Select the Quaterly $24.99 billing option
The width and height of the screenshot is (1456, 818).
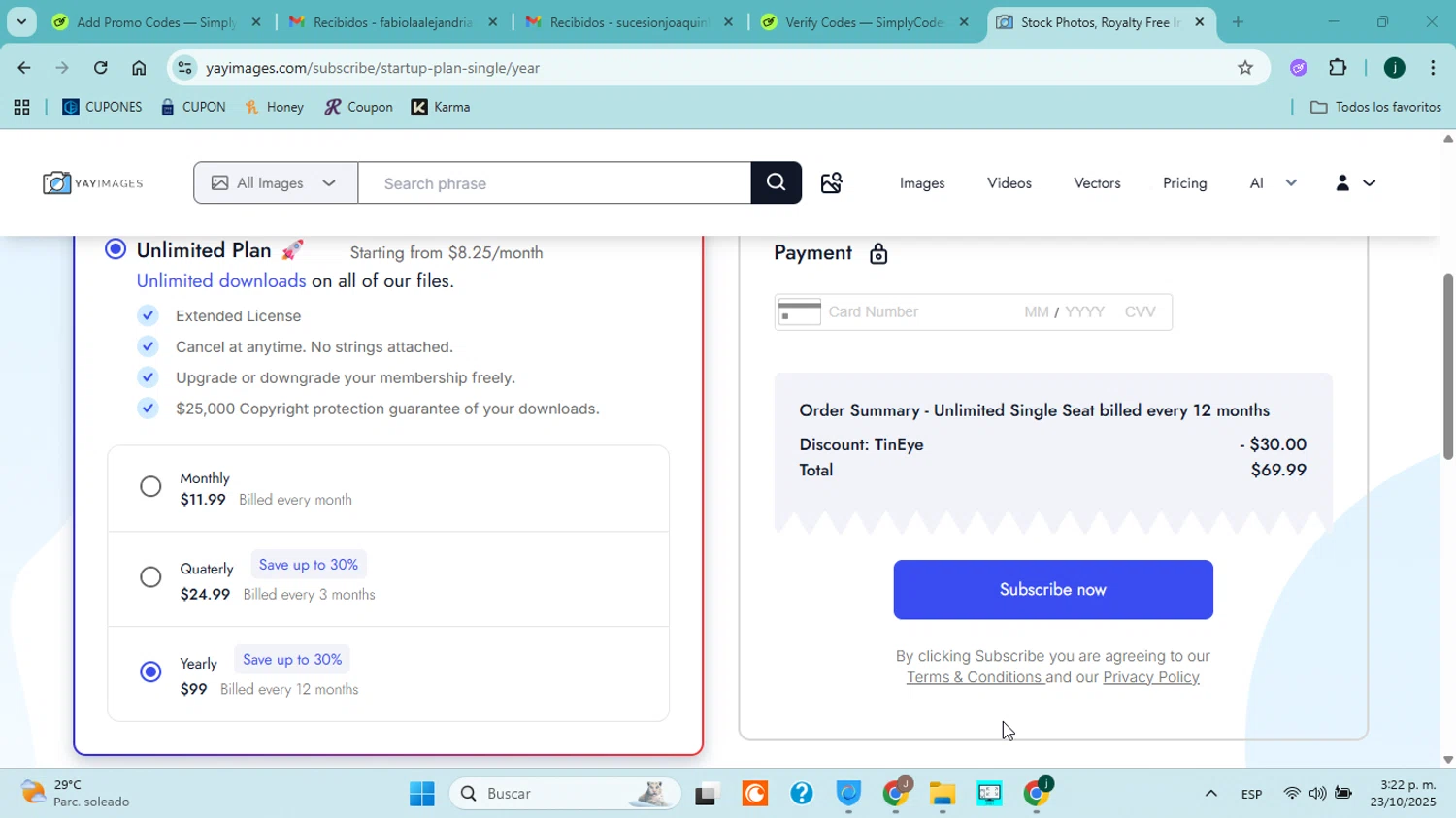click(150, 577)
